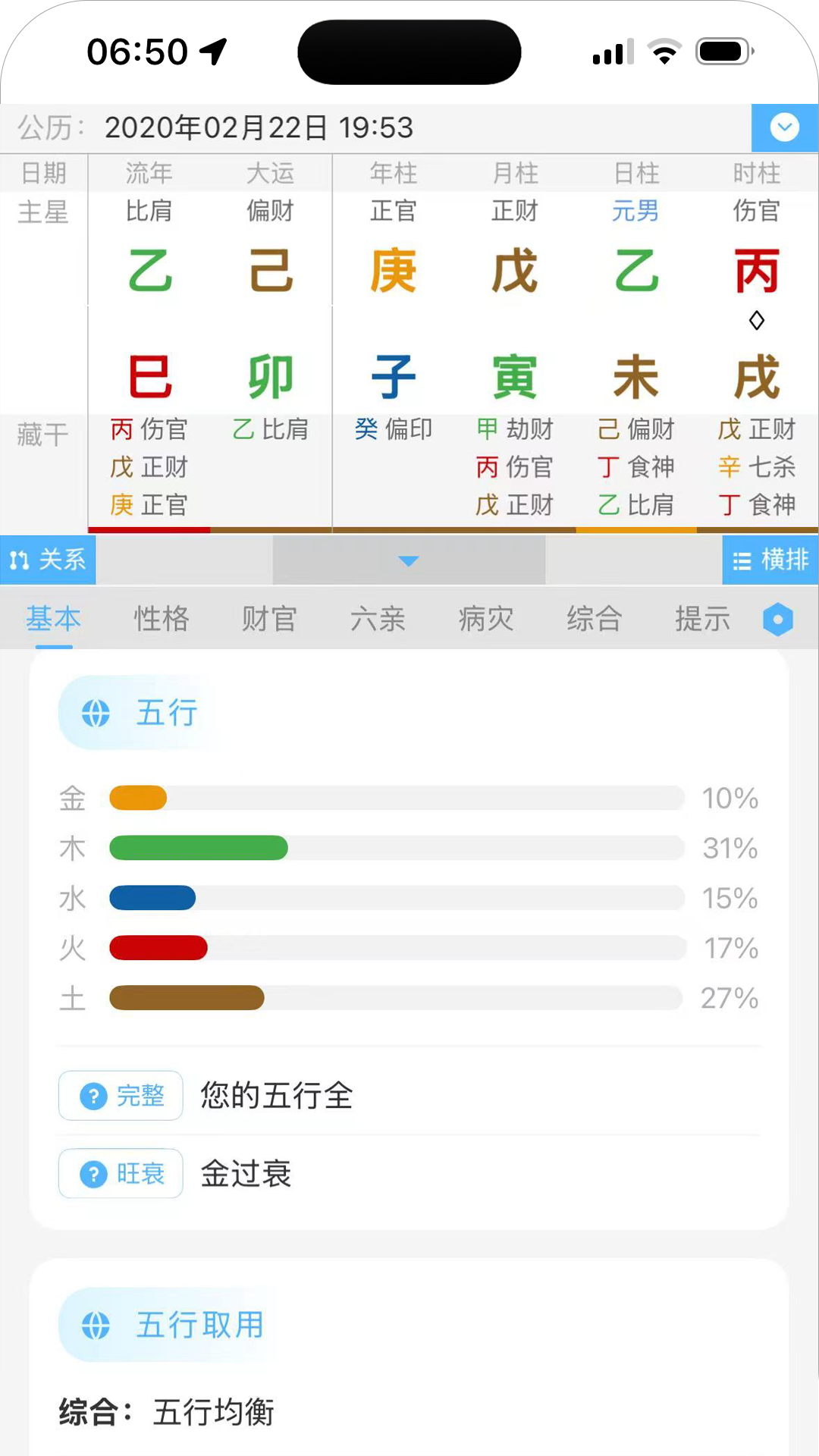The width and height of the screenshot is (819, 1456).
Task: Tap the globe icon next to 五行取用
Action: [x=96, y=1326]
